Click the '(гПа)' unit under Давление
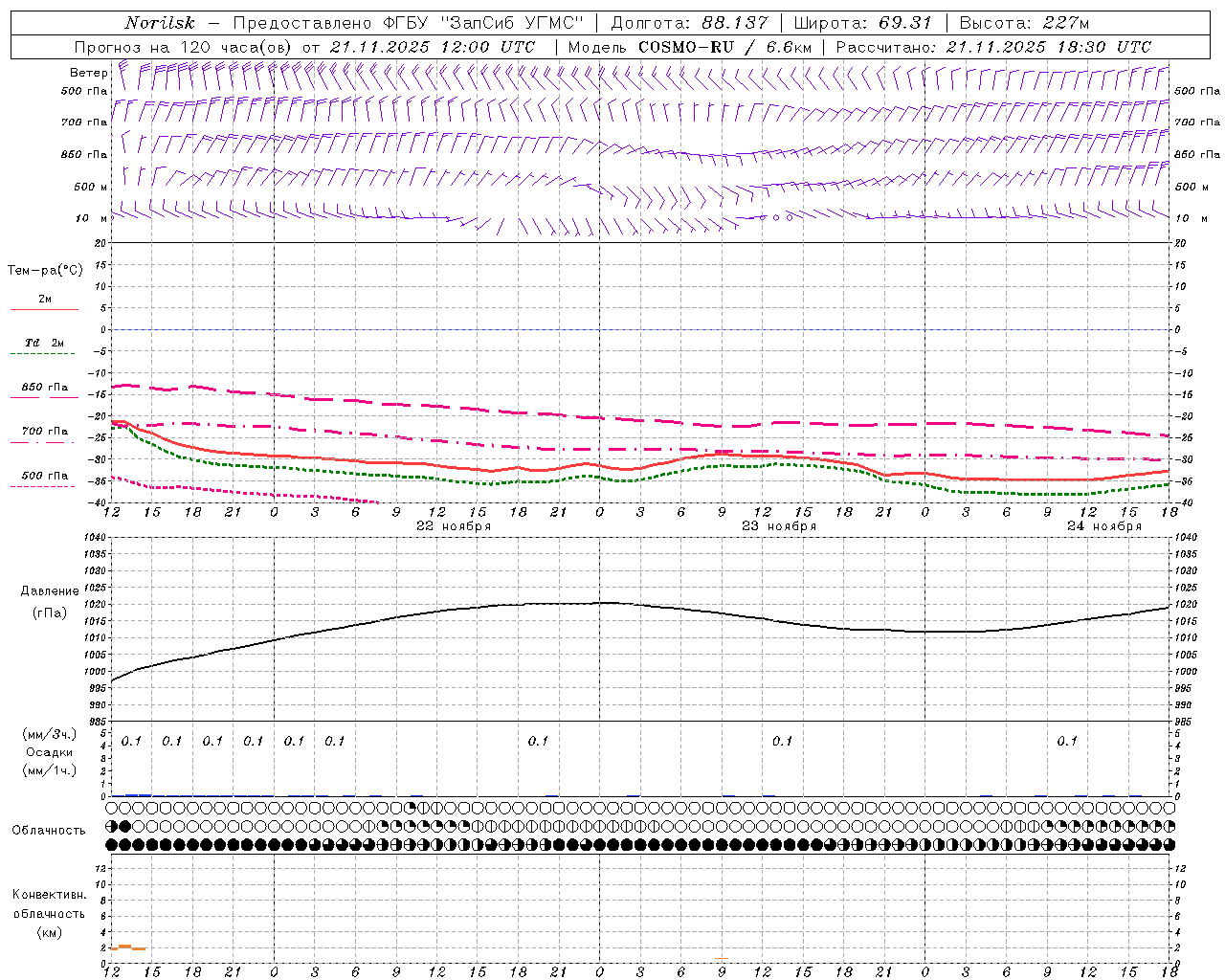The height and width of the screenshot is (980, 1225). pyautogui.click(x=50, y=612)
